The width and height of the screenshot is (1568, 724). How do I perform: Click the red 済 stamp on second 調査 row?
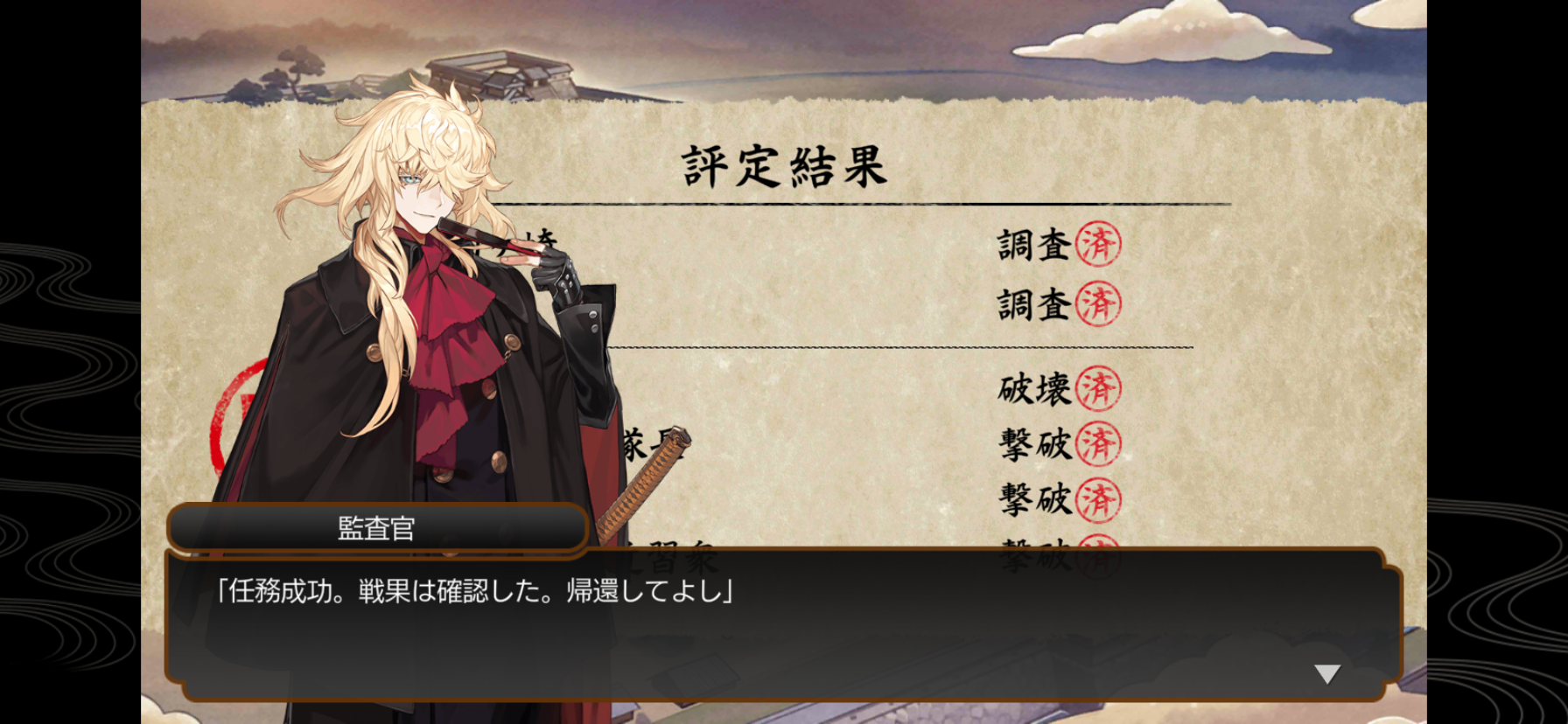point(1098,304)
